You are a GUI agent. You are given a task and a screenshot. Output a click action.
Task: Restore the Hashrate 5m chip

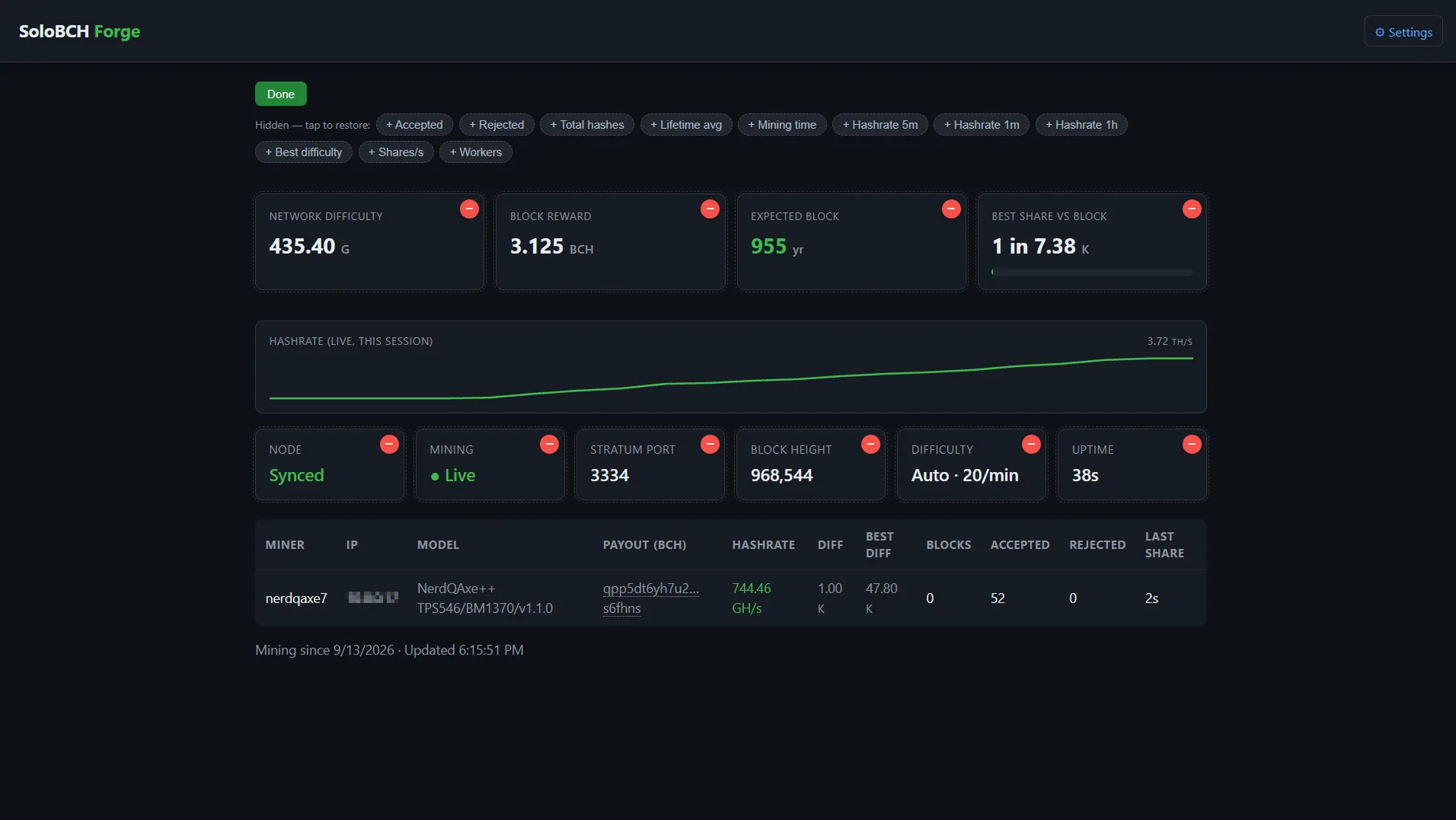[880, 125]
